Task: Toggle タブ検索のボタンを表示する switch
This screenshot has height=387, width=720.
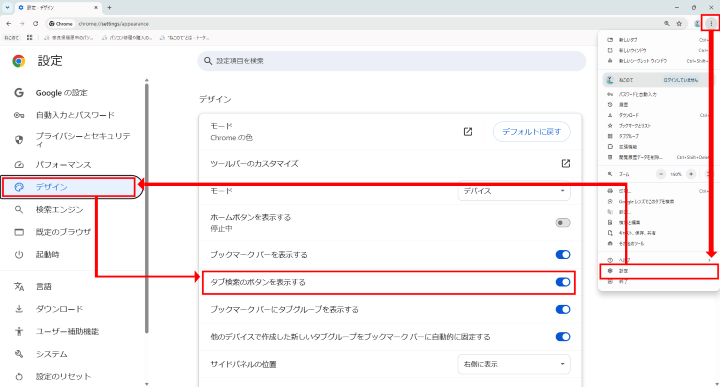Action: (563, 282)
